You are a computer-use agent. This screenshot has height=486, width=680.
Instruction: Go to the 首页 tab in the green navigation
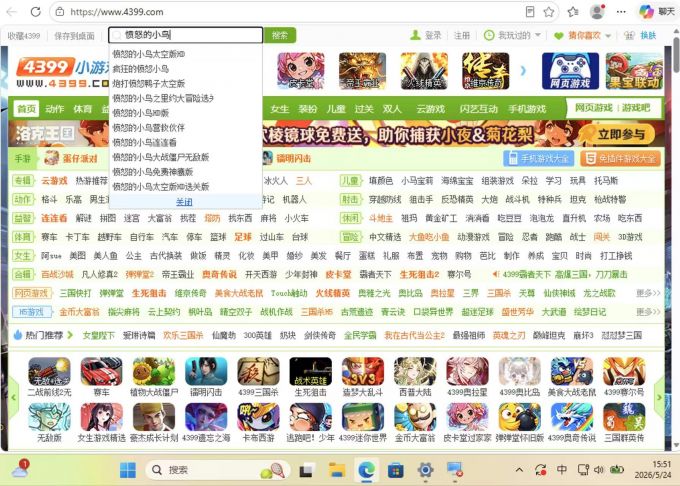coord(26,109)
